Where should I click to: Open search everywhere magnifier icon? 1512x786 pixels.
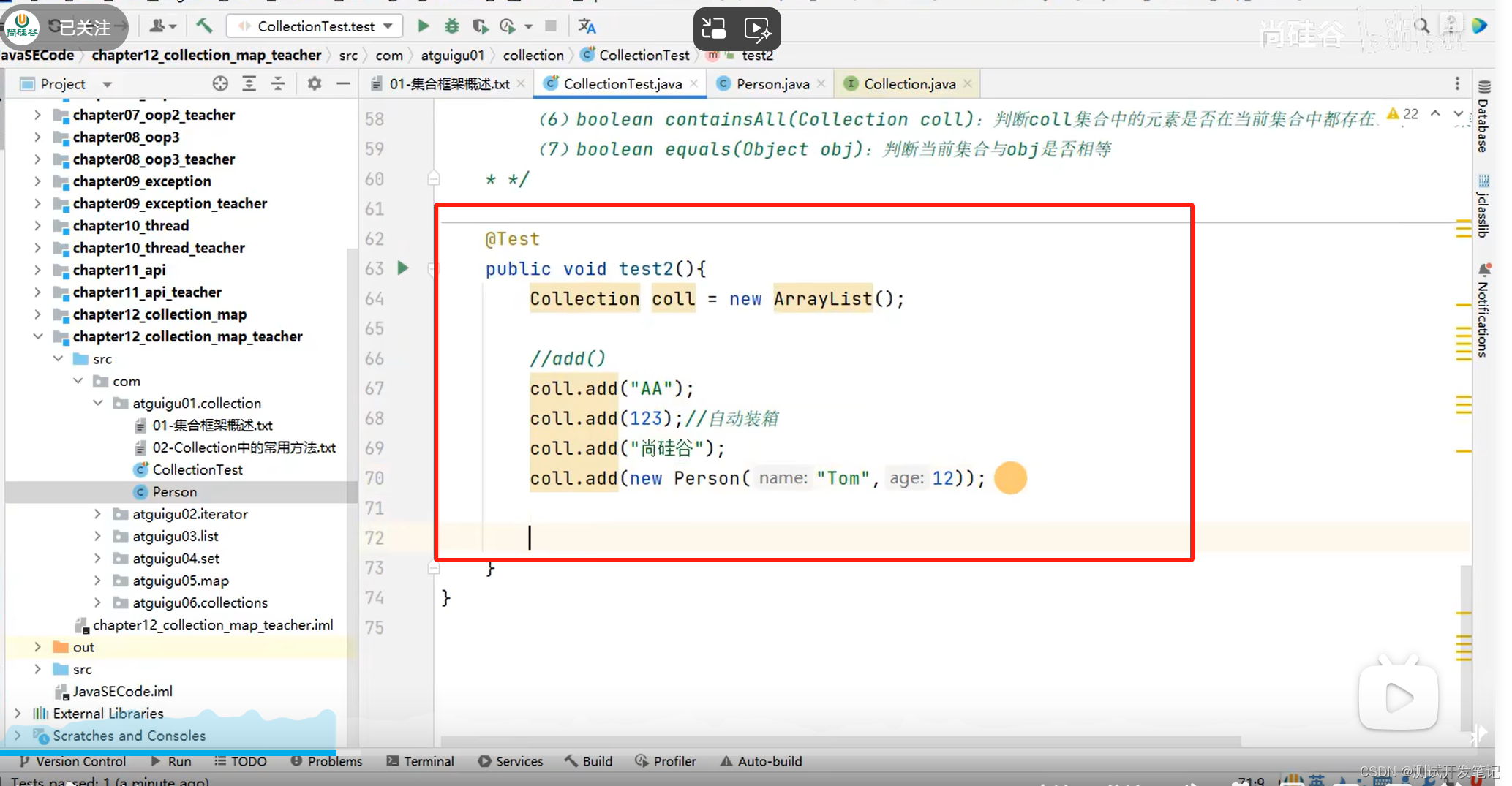(x=1421, y=26)
